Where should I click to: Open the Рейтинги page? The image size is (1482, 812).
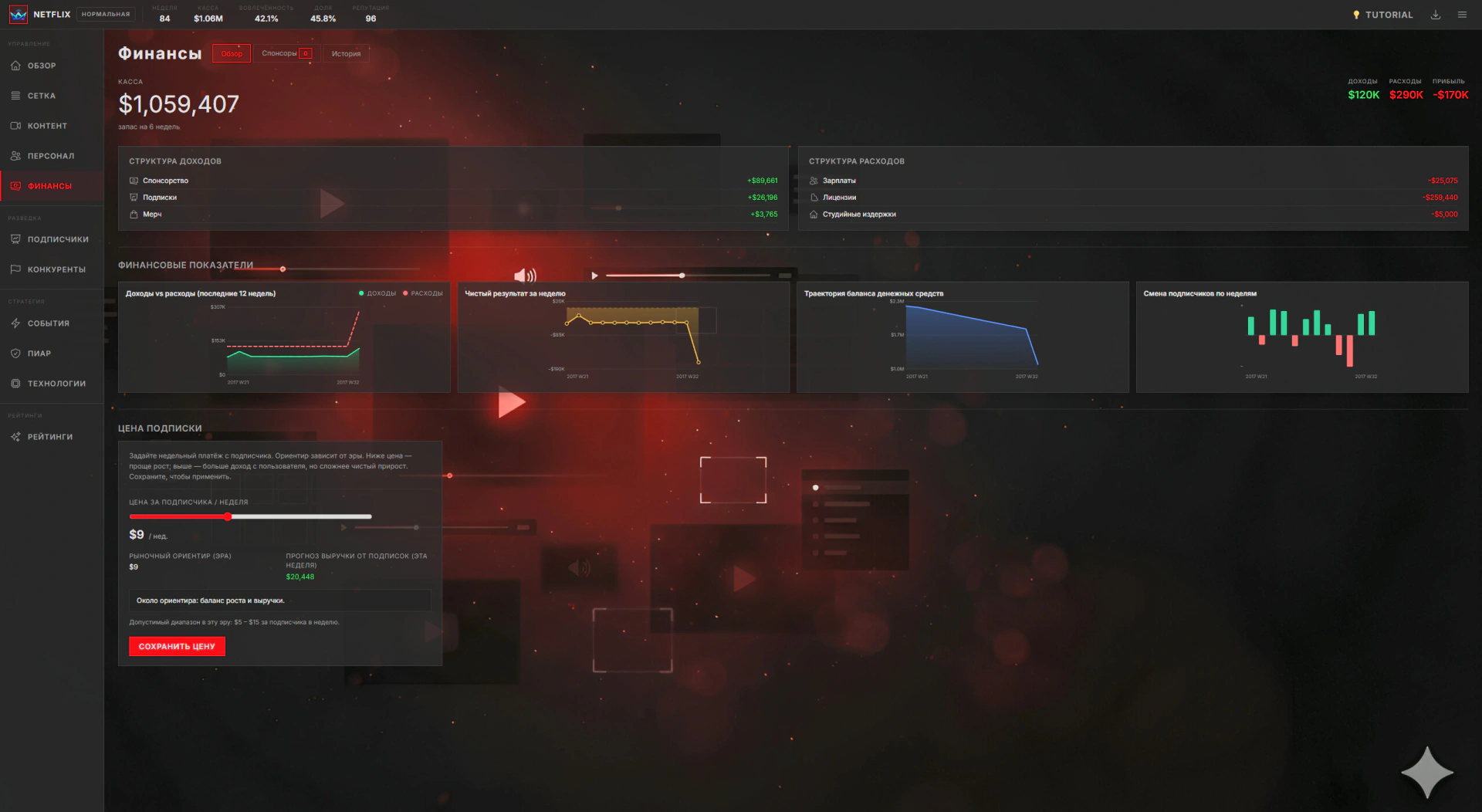(x=51, y=437)
